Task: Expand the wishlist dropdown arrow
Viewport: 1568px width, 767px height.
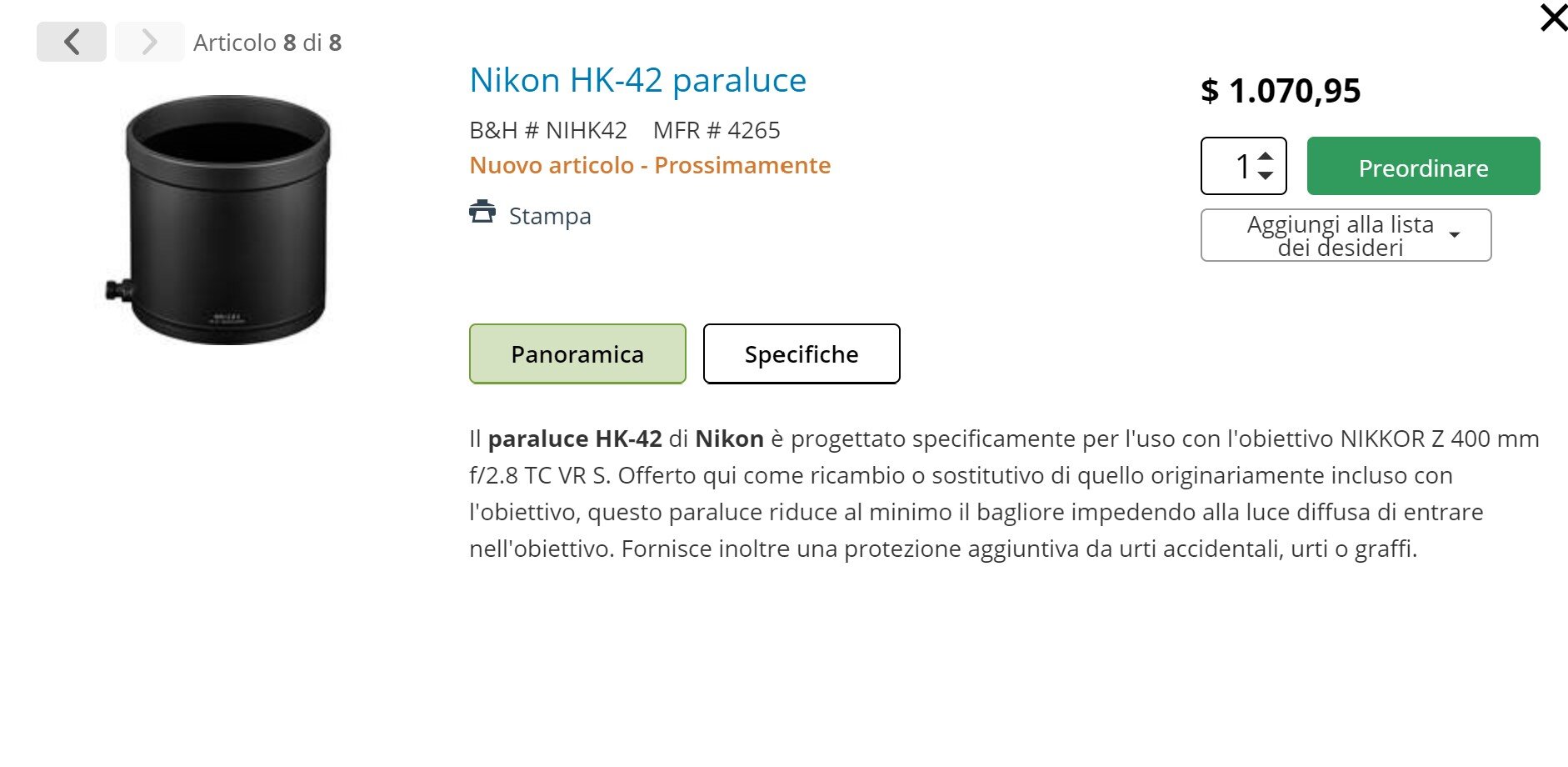Action: [1455, 235]
